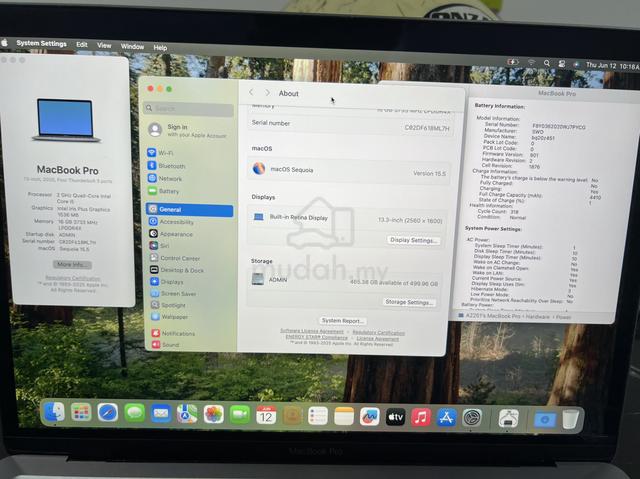Focus the settings Search field
This screenshot has height=479, width=640.
coord(189,109)
